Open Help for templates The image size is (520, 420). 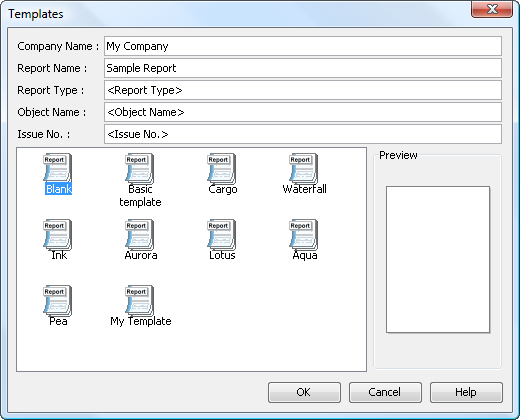[x=466, y=392]
